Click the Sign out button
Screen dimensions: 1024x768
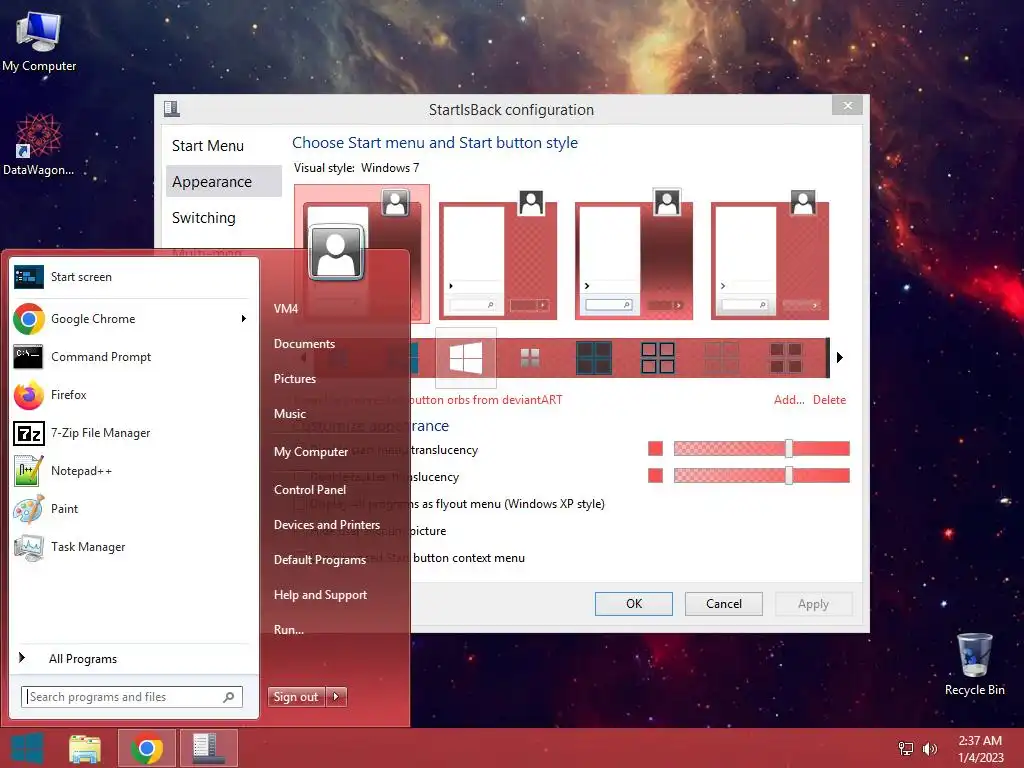(296, 697)
